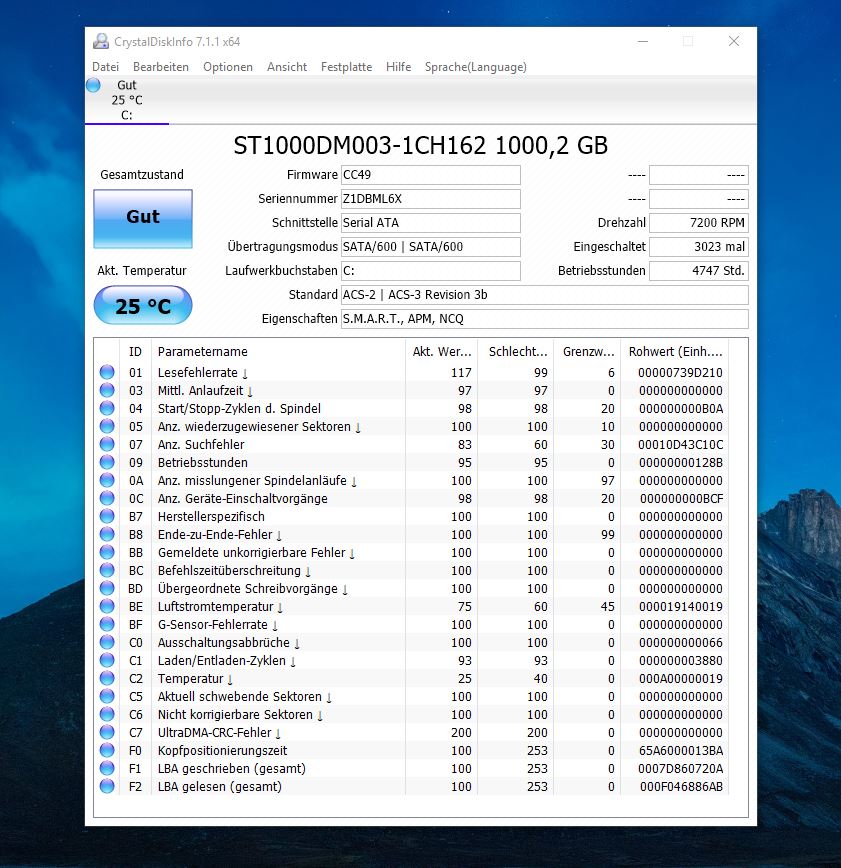Click status icon of Anz. Suchfehler row
Image resolution: width=841 pixels, height=868 pixels.
click(107, 444)
